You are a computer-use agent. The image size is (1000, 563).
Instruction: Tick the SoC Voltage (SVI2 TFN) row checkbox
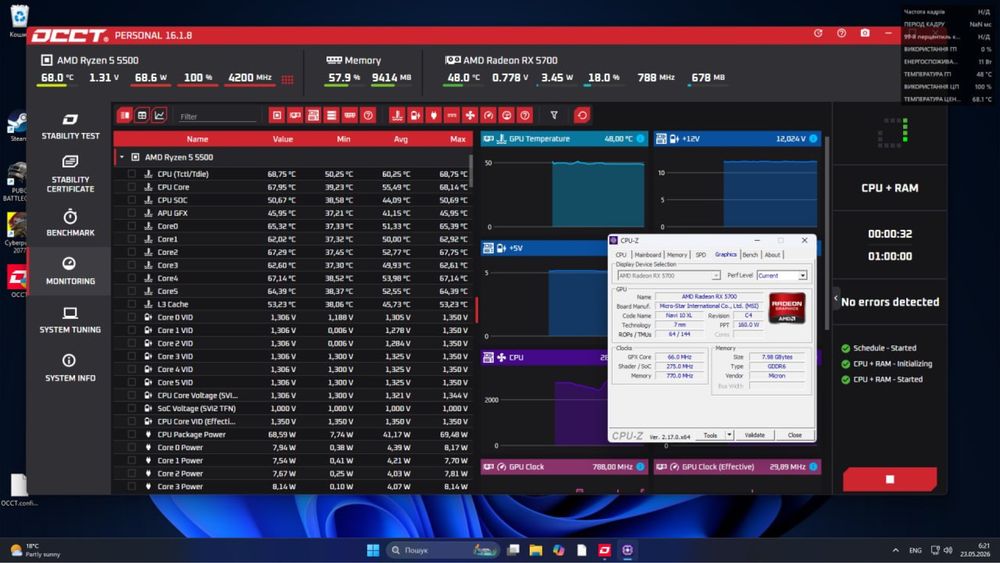[131, 408]
